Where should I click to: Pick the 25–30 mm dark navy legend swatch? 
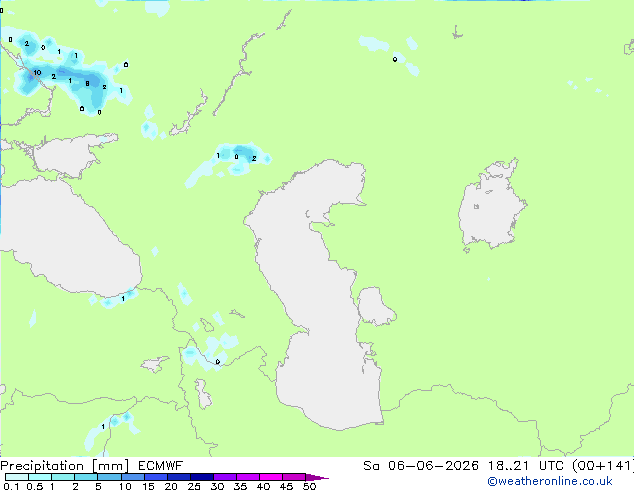(202, 477)
